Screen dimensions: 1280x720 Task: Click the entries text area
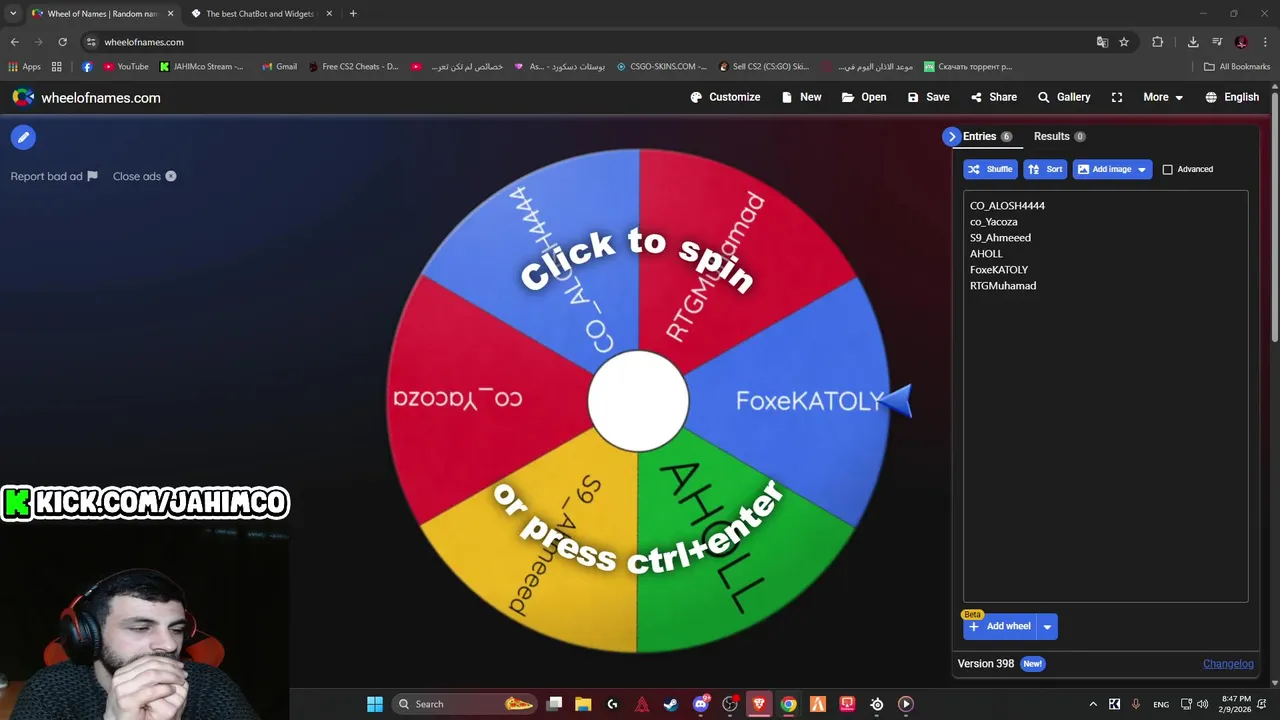point(1105,396)
